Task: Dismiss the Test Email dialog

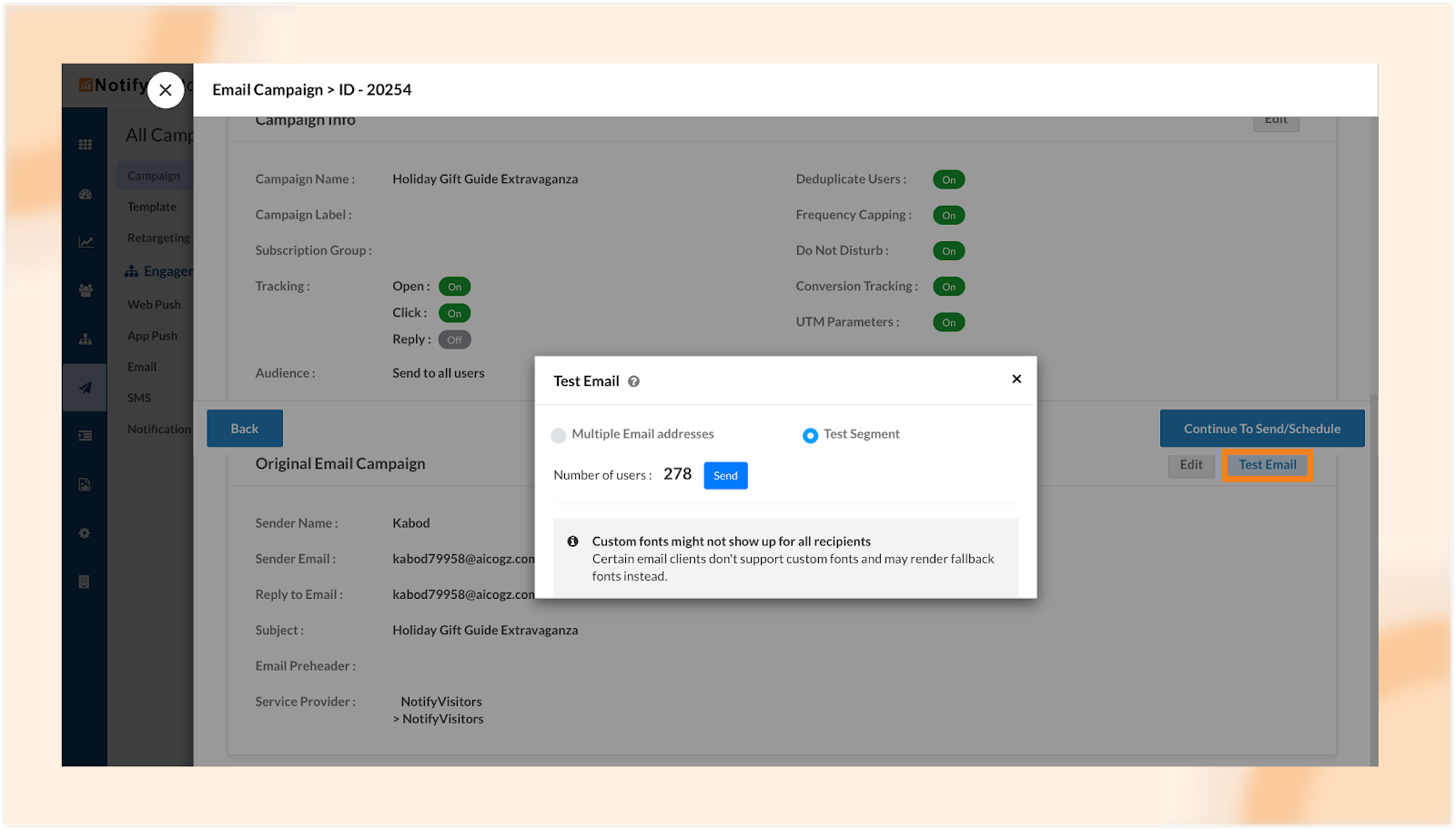Action: click(1016, 379)
